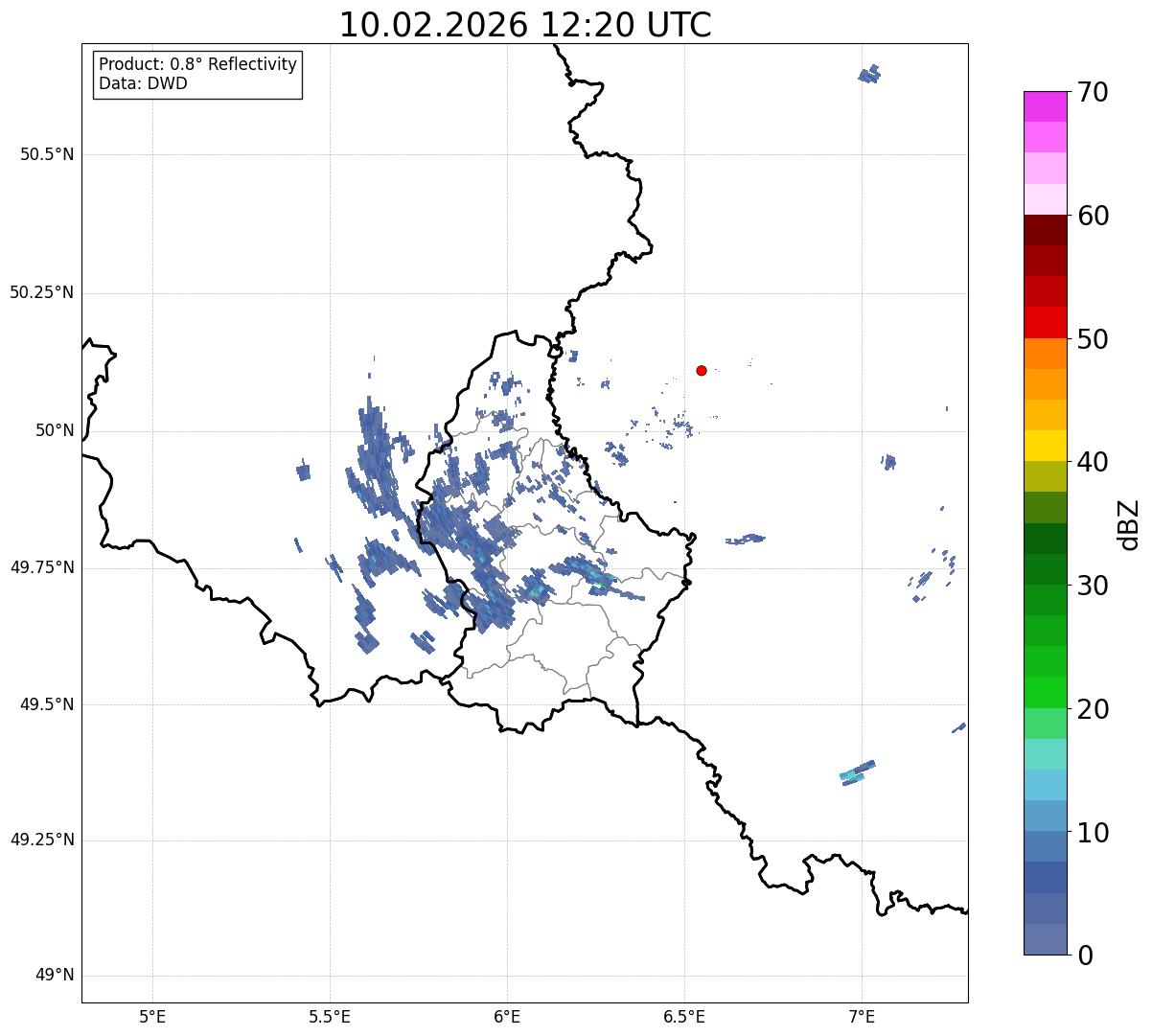Click the 'Product: 0.8° Reflectivity' label
Screen dimensions: 1152x1036
[198, 64]
